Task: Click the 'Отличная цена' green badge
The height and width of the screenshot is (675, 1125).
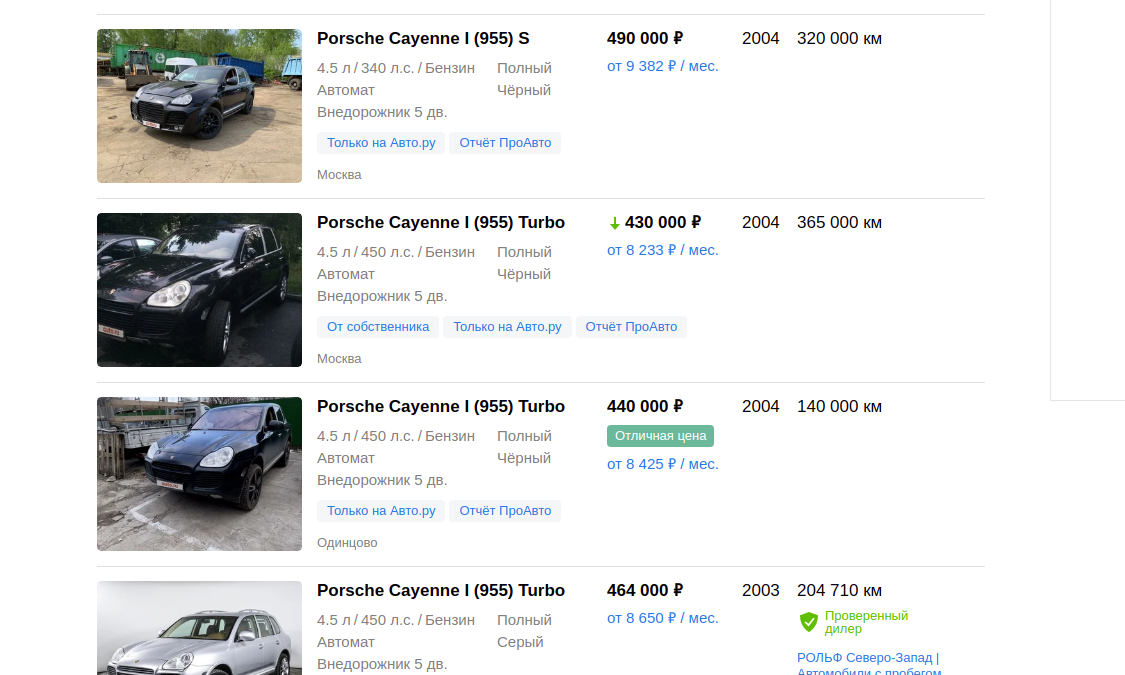Action: pyautogui.click(x=660, y=436)
